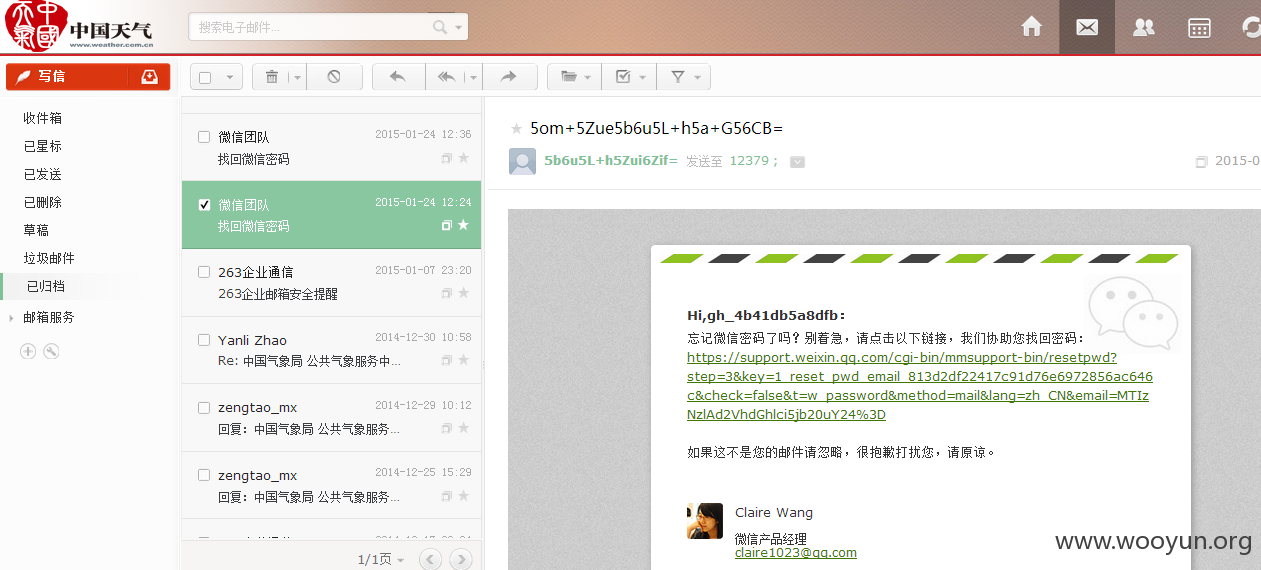The width and height of the screenshot is (1261, 570).
Task: Star the Yanli Zhao email
Action: tap(463, 360)
